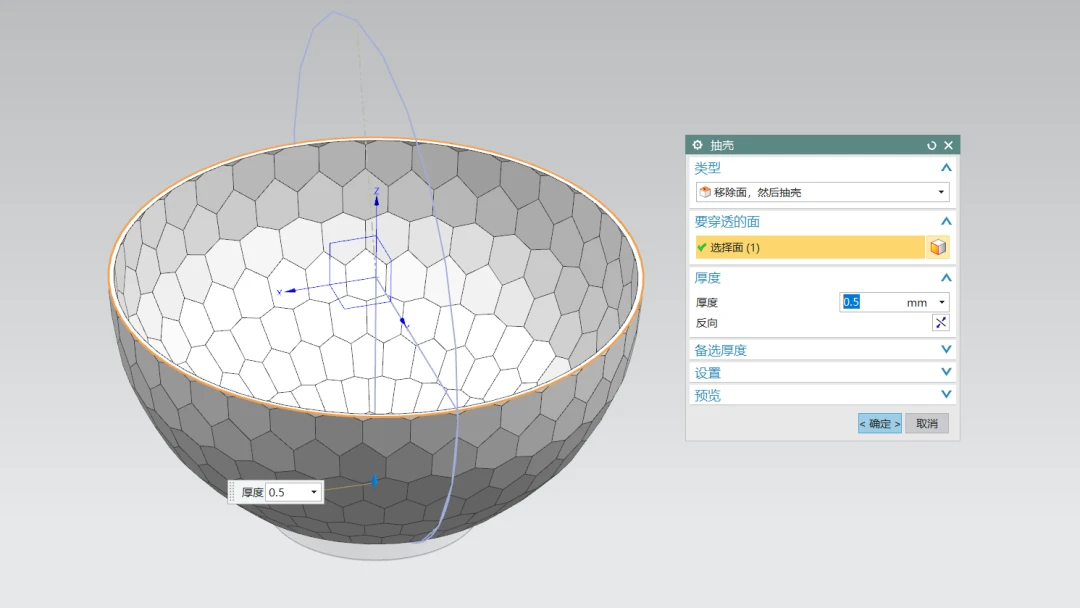Collapse the 厚度 section header
The height and width of the screenshot is (608, 1080).
[946, 278]
